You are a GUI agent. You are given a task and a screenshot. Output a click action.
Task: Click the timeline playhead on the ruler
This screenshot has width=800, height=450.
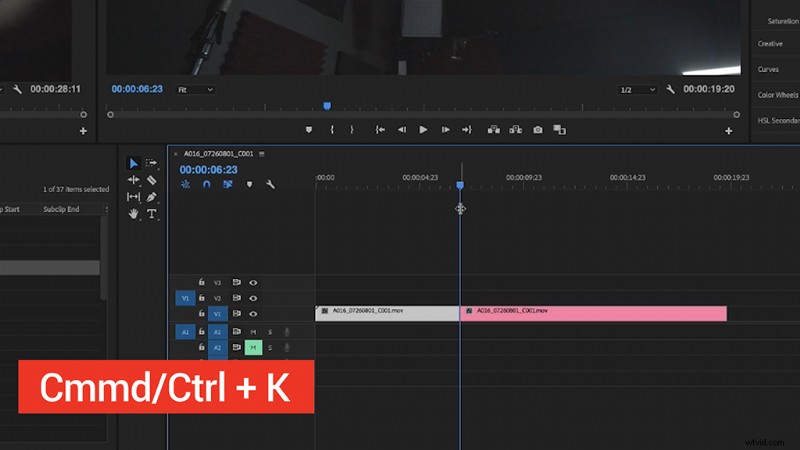(x=460, y=185)
